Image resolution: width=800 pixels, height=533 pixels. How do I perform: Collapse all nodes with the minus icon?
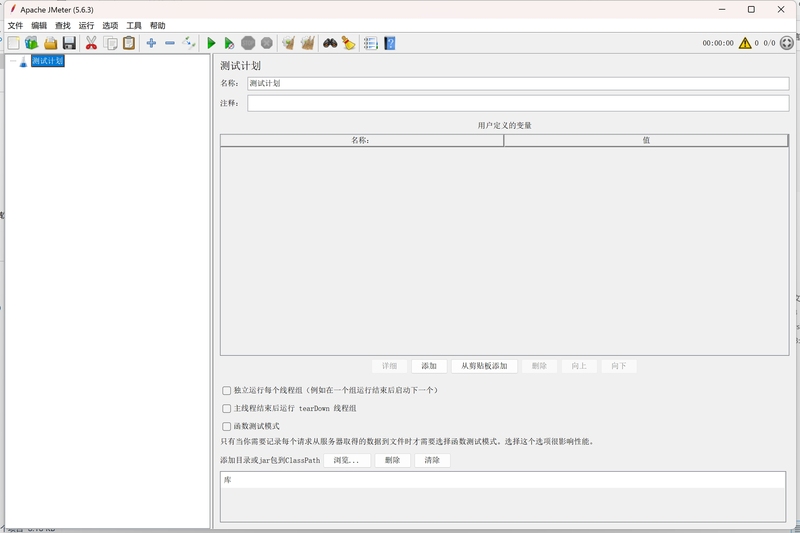[170, 43]
